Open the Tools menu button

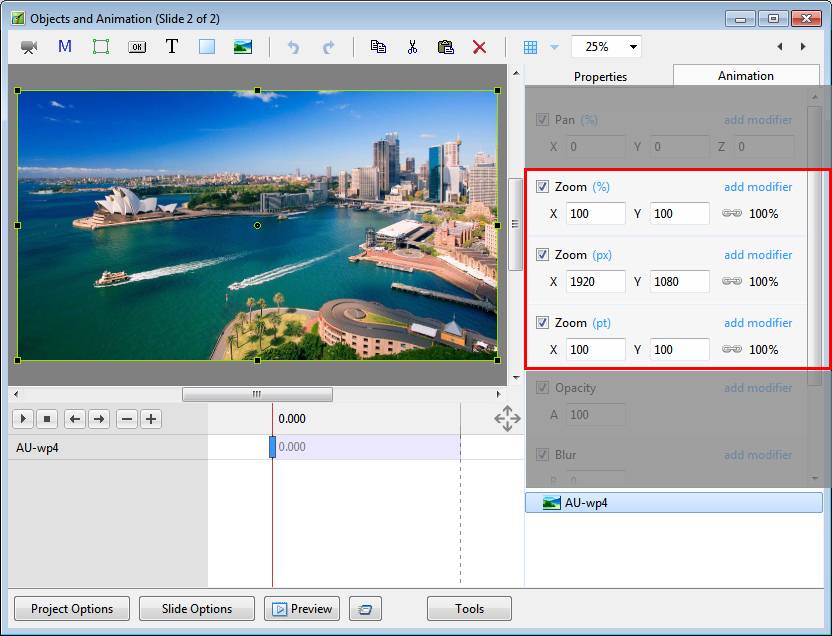point(469,608)
